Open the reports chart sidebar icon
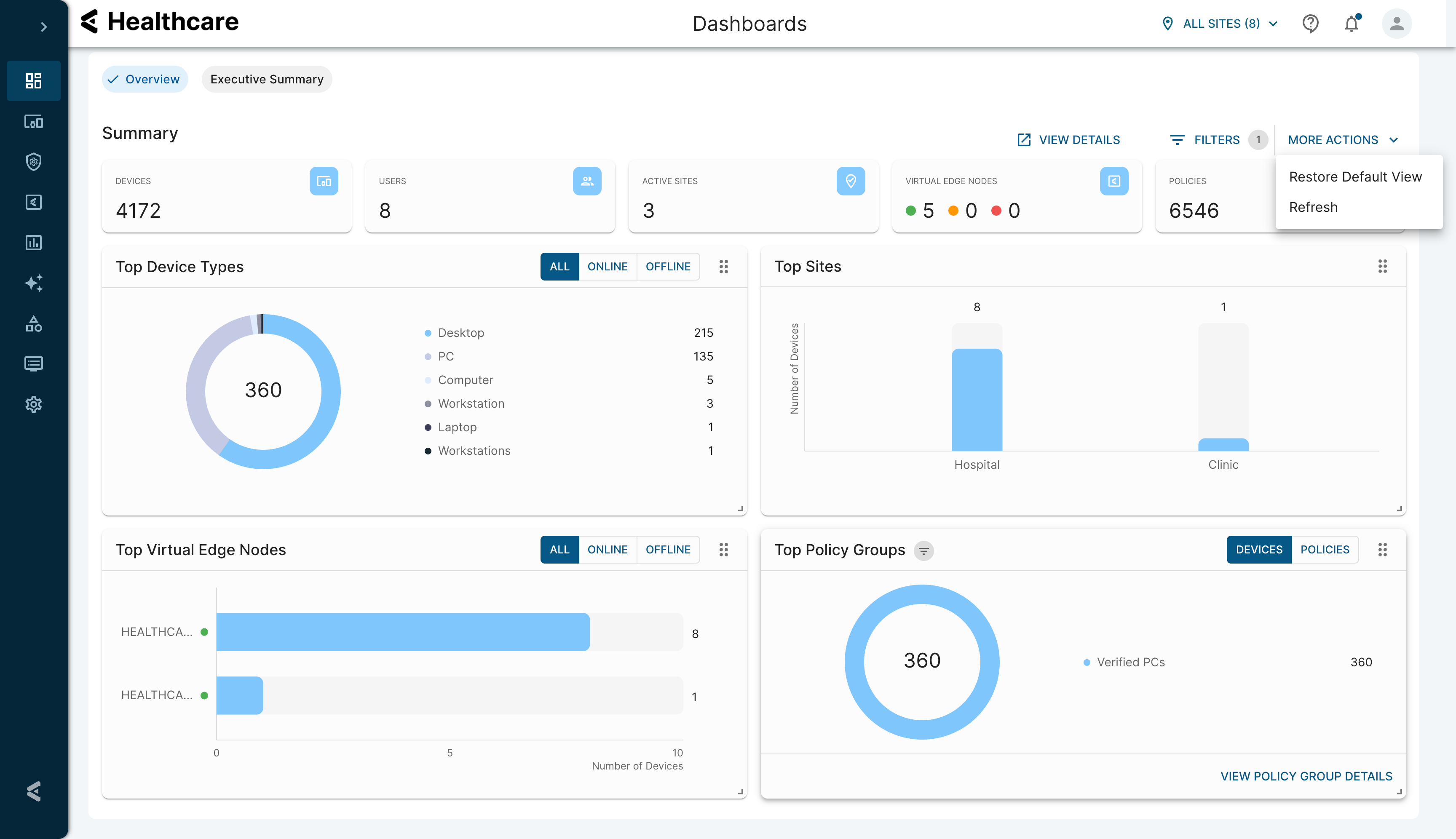This screenshot has height=839, width=1456. coord(33,243)
